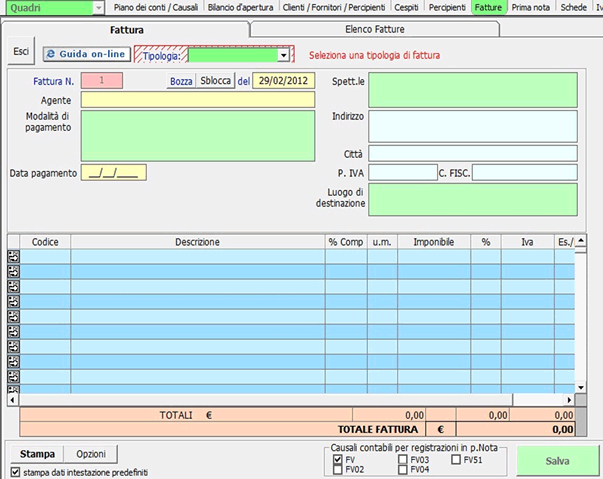
Task: Click the Indirizzo field
Action: [x=473, y=126]
